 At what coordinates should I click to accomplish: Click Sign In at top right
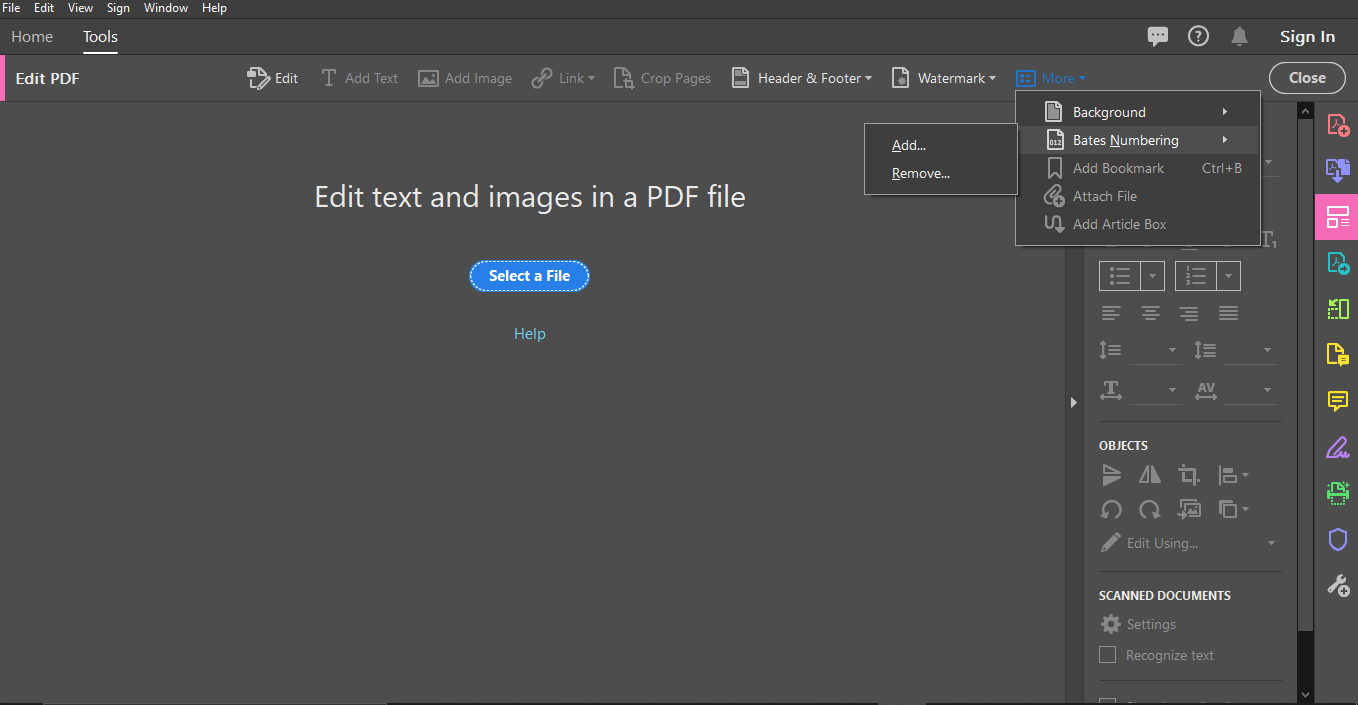(1307, 37)
